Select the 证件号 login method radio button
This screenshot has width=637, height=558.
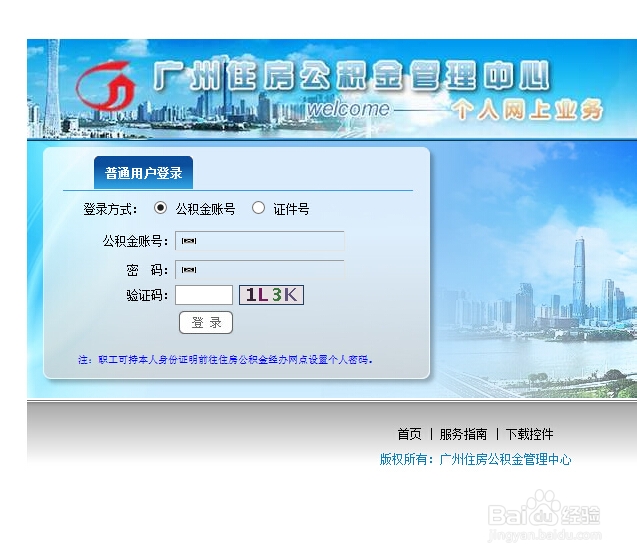258,208
